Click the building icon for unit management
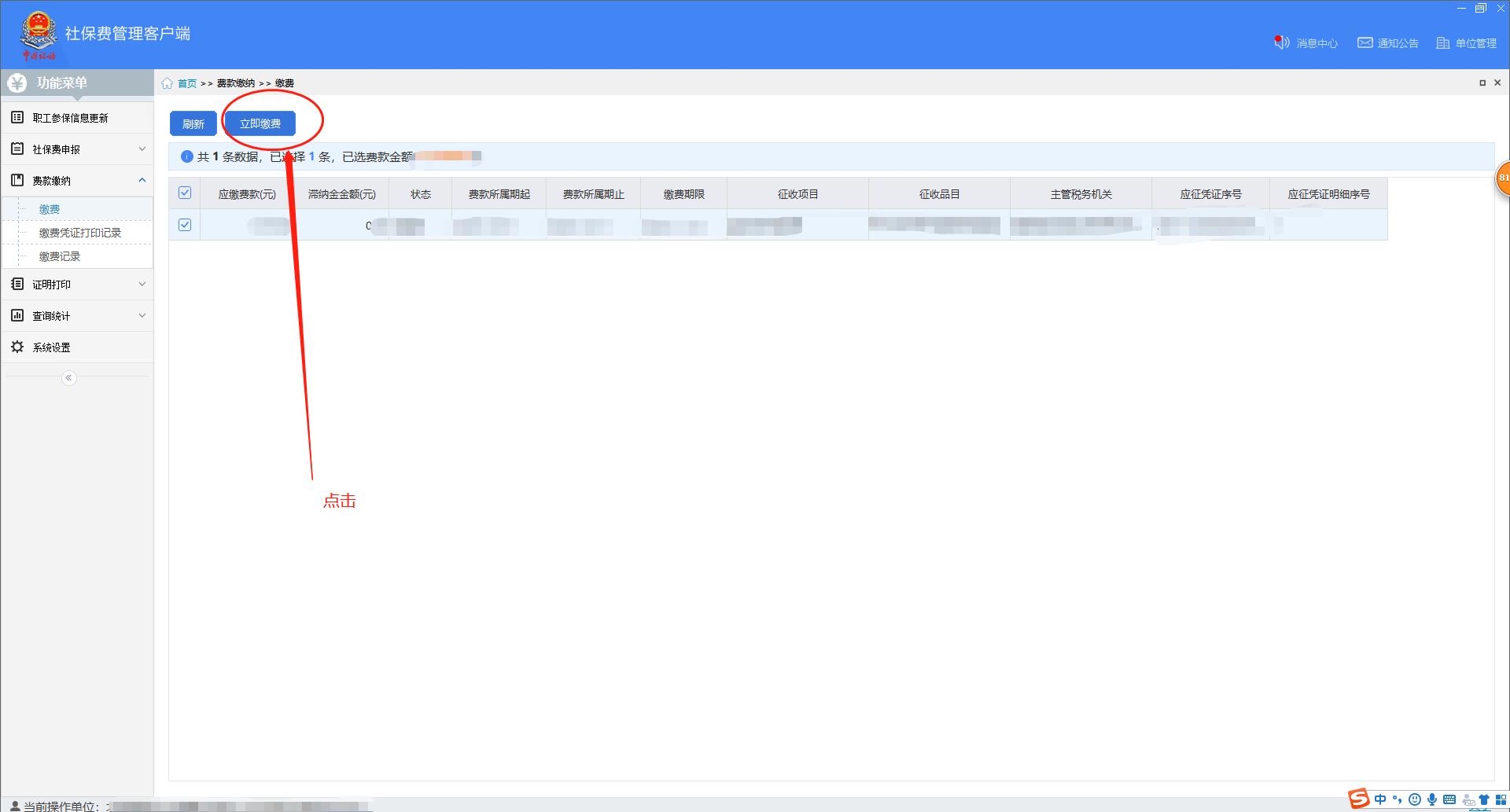Image resolution: width=1510 pixels, height=812 pixels. 1442,42
